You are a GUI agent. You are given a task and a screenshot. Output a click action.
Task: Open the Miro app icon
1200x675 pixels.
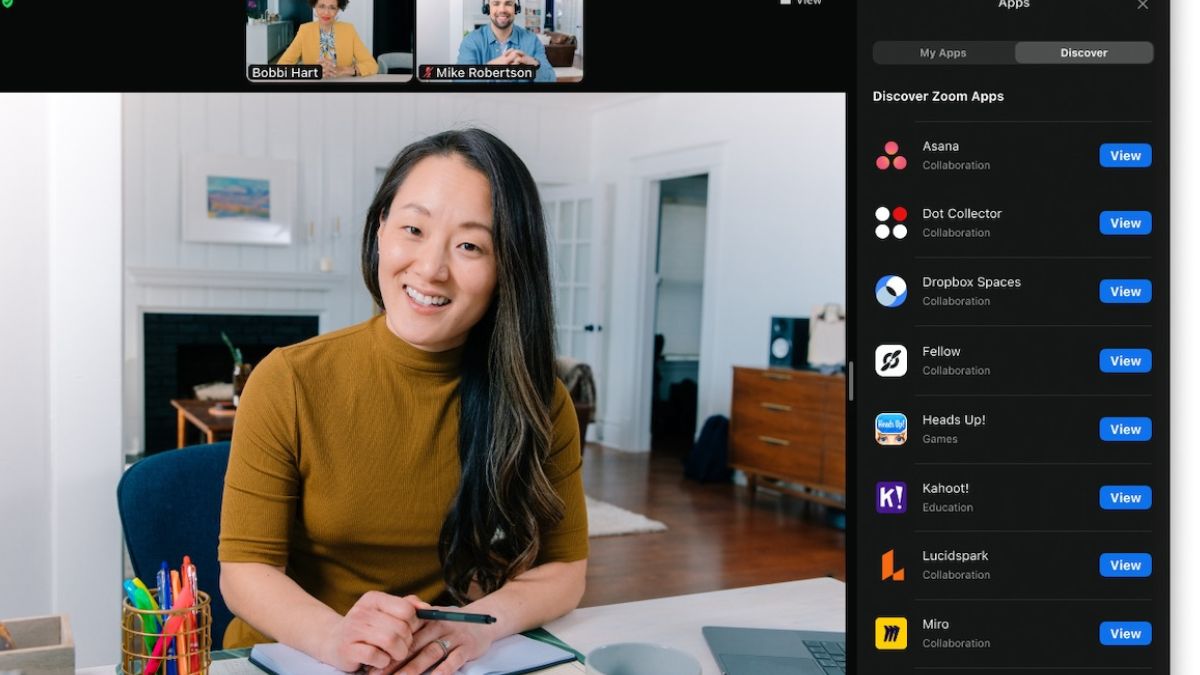(891, 633)
